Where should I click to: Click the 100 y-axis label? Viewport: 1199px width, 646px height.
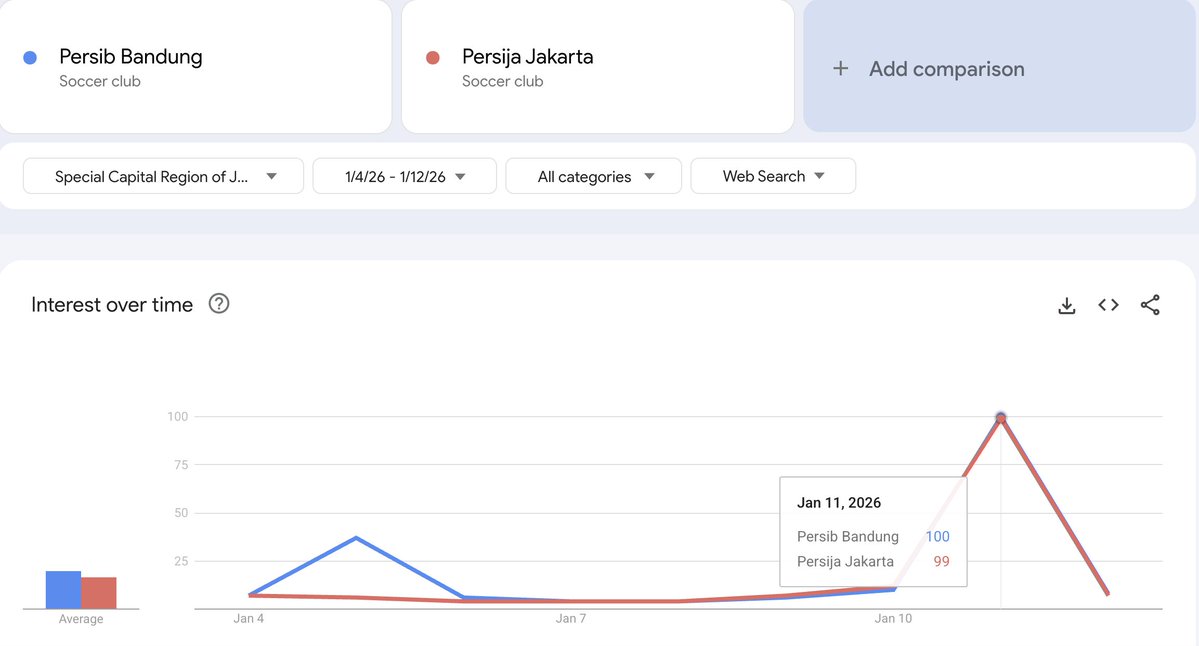[177, 417]
